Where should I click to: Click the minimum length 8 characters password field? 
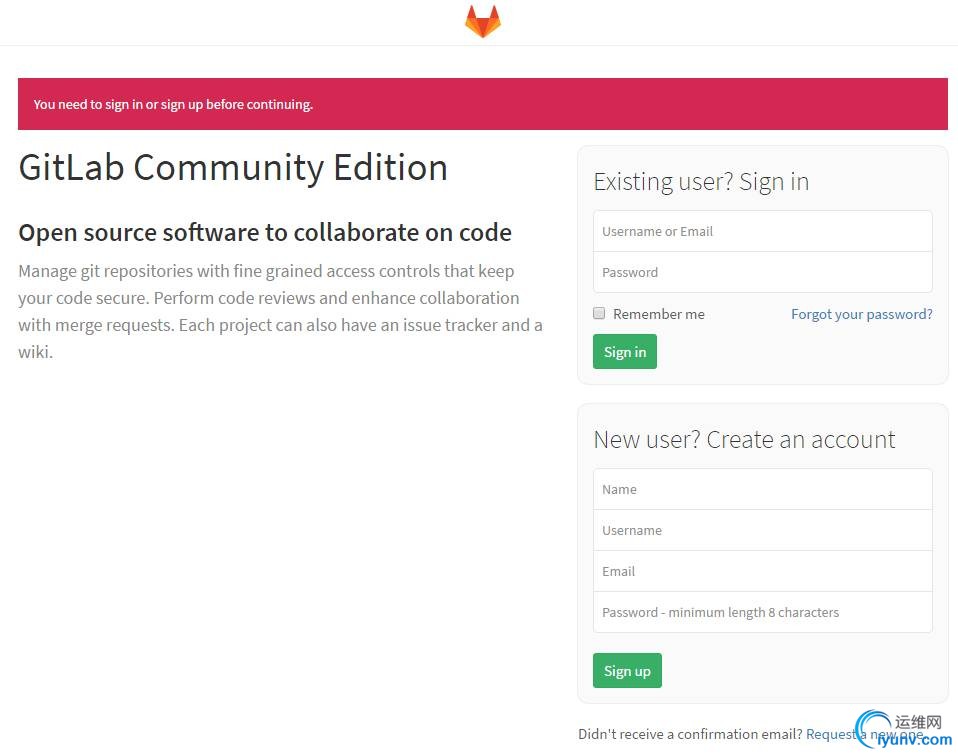tap(762, 612)
